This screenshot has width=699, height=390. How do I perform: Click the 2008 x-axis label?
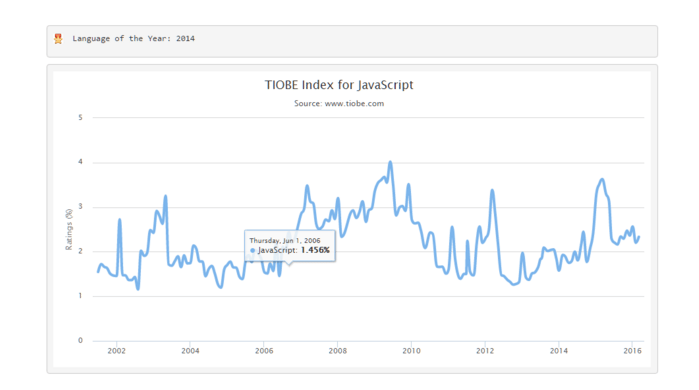(x=337, y=351)
